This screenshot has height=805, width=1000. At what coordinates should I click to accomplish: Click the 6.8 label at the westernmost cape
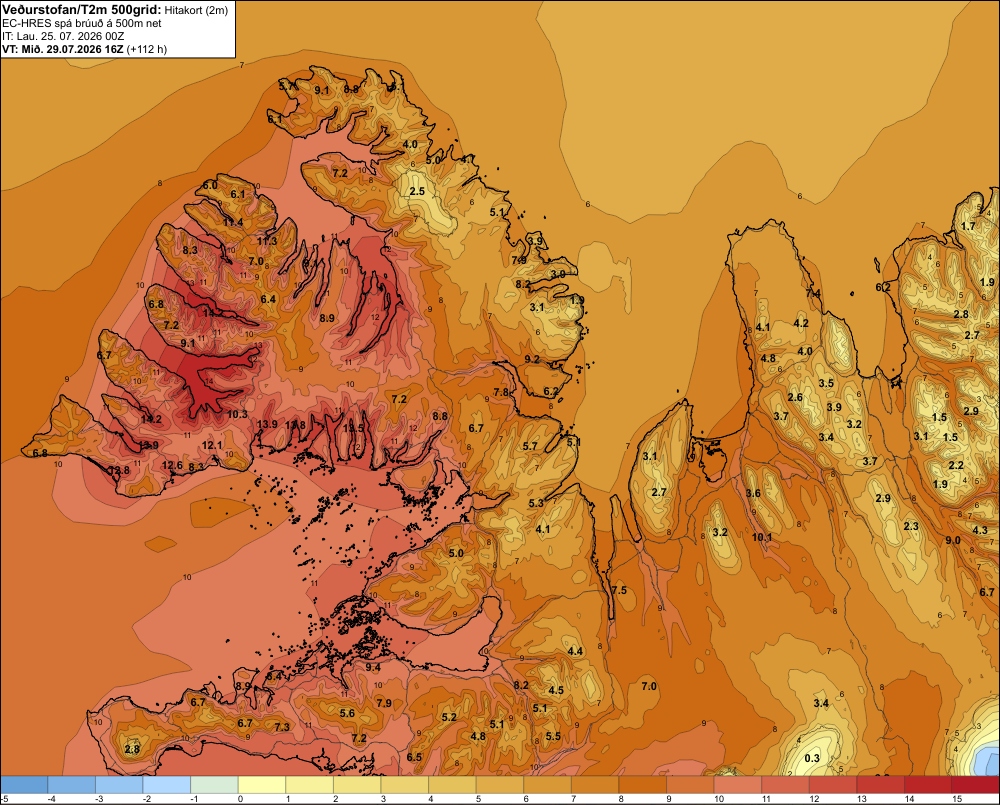(40, 453)
